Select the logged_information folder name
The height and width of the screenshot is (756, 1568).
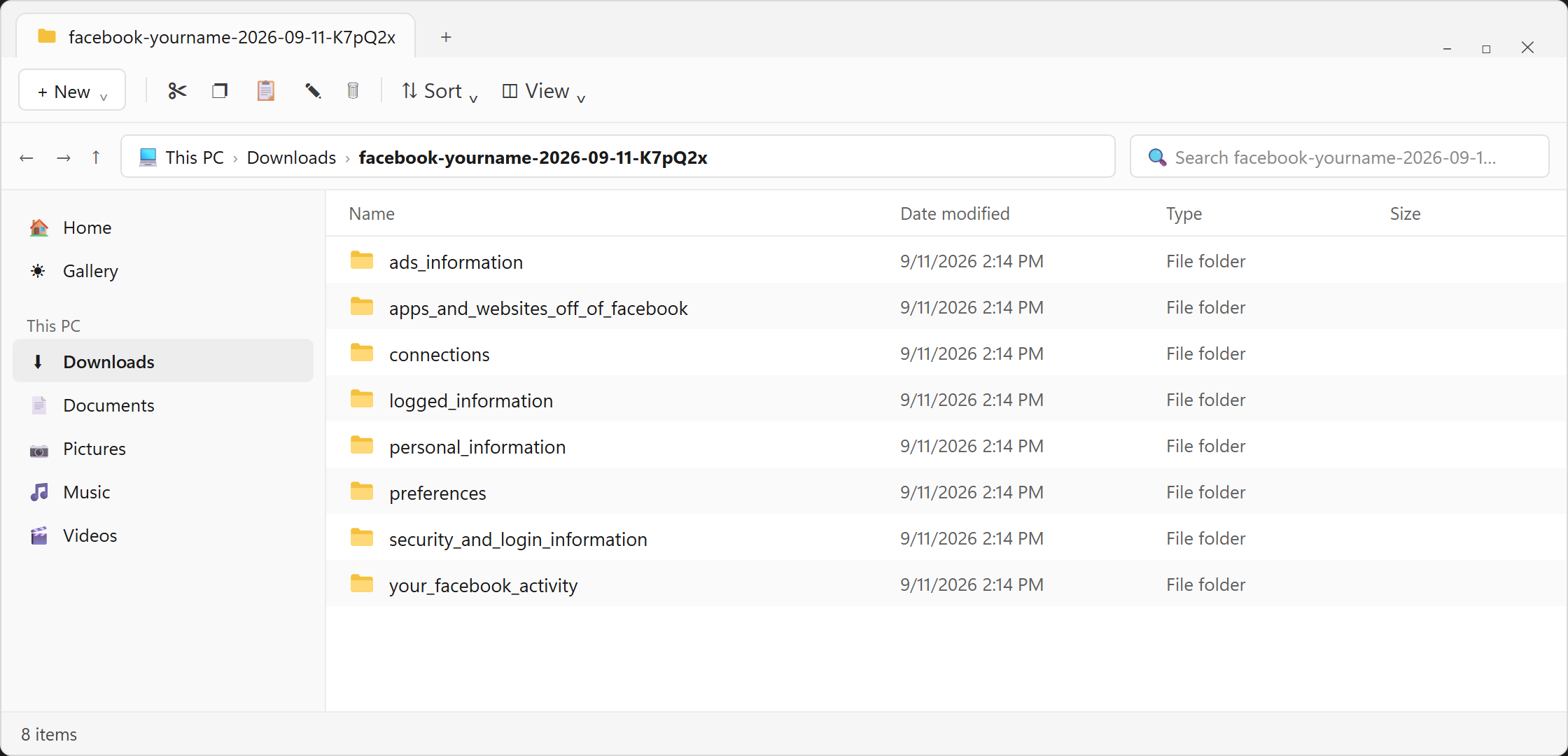coord(471,400)
